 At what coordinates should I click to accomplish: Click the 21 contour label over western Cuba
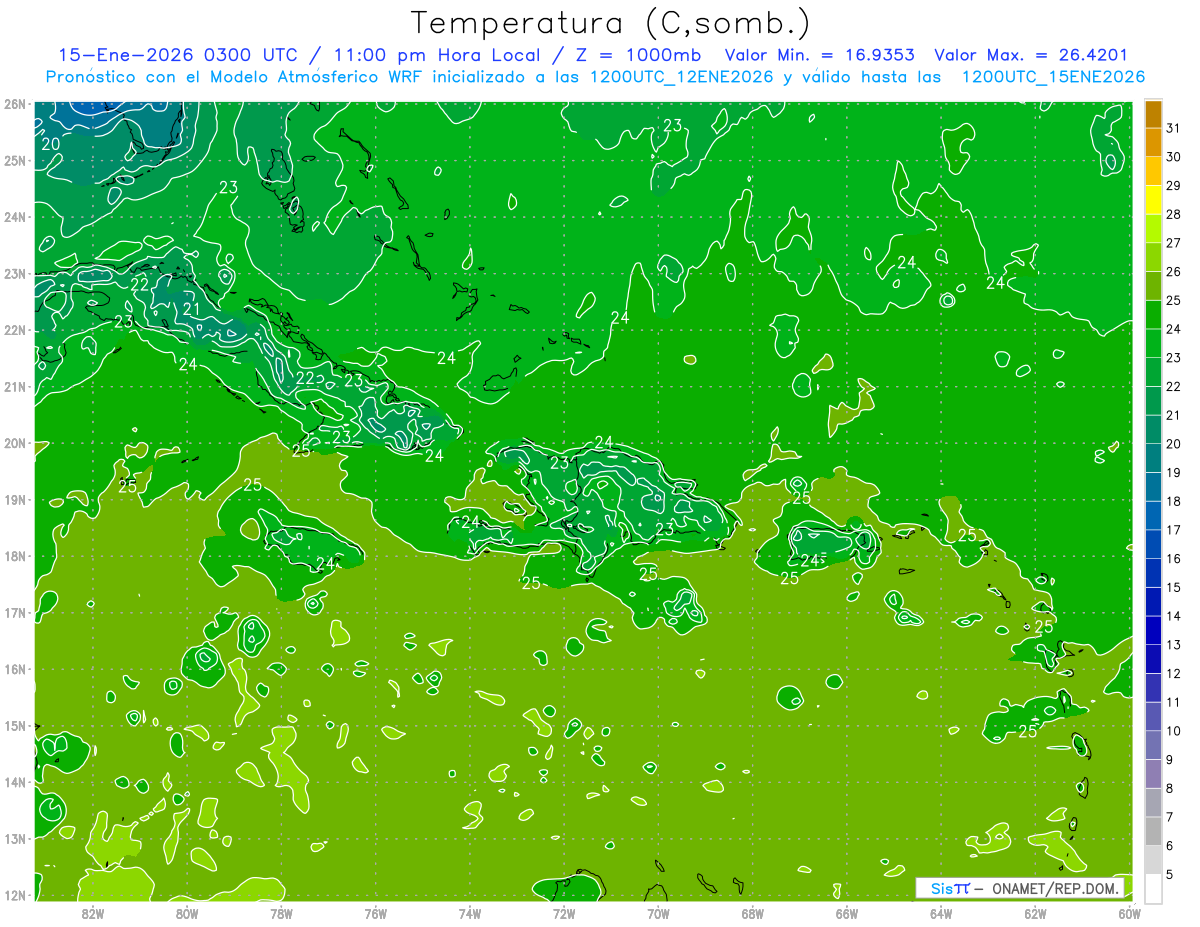pos(190,309)
